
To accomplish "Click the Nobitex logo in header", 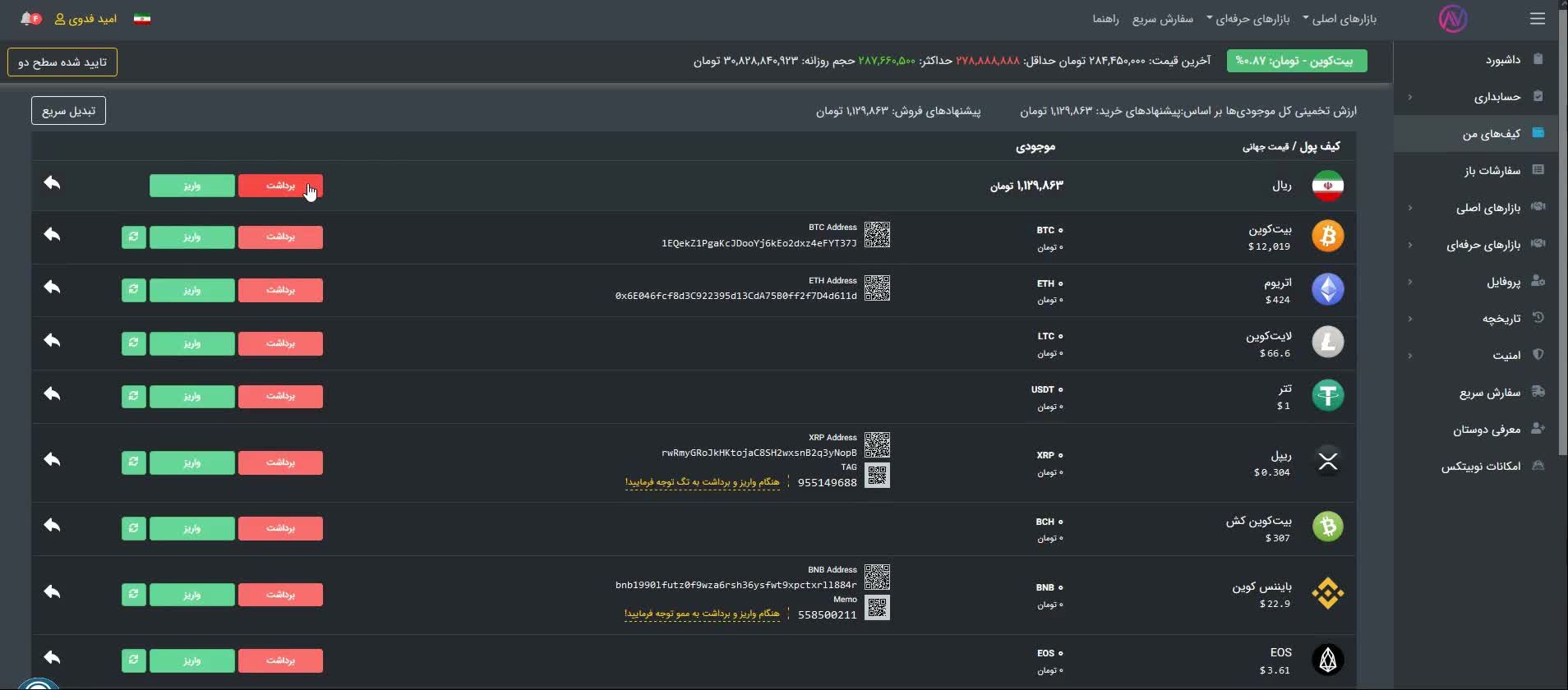I will (x=1452, y=19).
